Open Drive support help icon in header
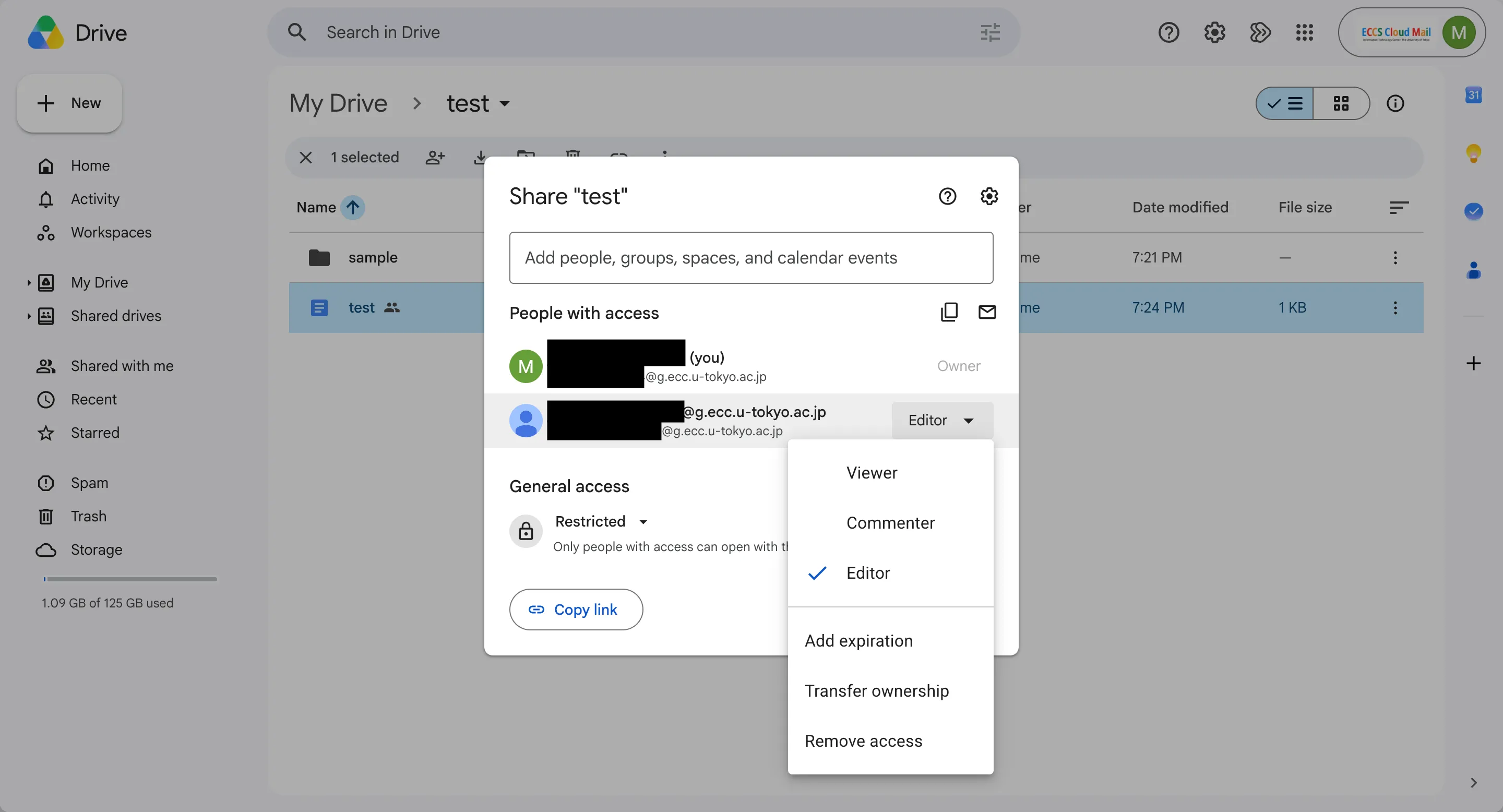The image size is (1503, 812). tap(1168, 32)
